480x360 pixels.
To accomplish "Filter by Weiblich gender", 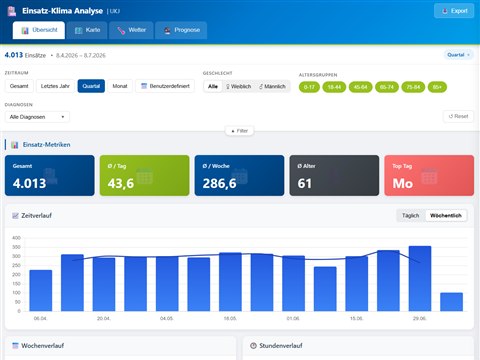I will (238, 86).
